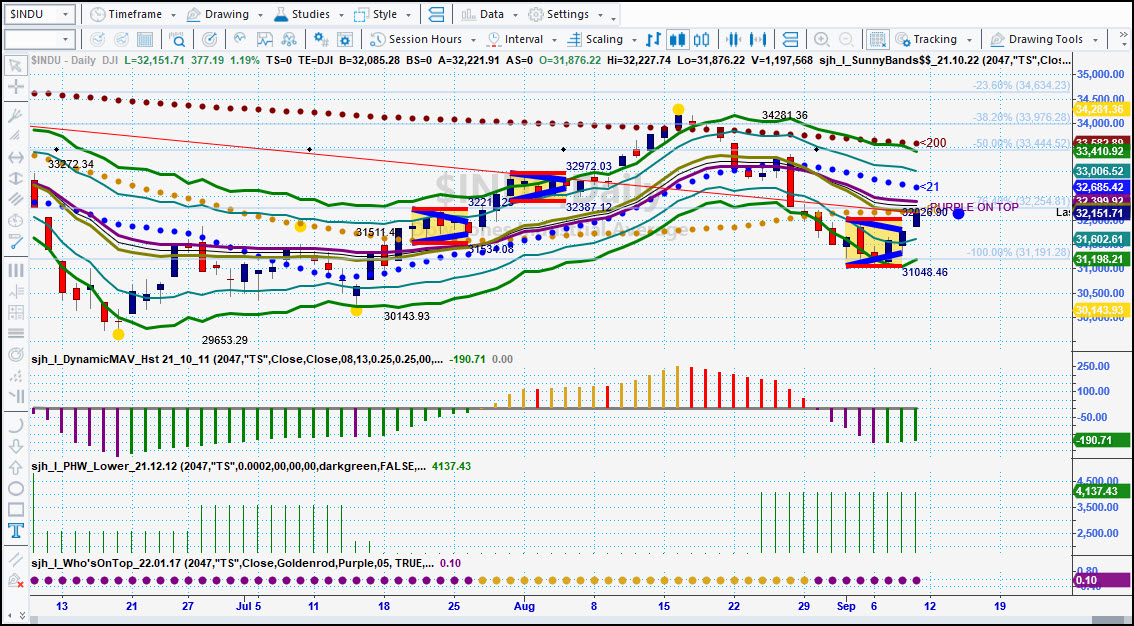1134x626 pixels.
Task: Choose the vertical double-arrow drawing tool
Action: pyautogui.click(x=14, y=179)
